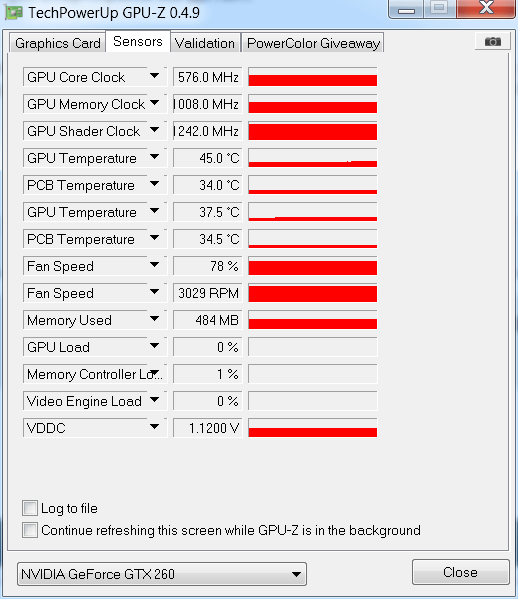
Task: Enable the Log to file checkbox
Action: 30,508
